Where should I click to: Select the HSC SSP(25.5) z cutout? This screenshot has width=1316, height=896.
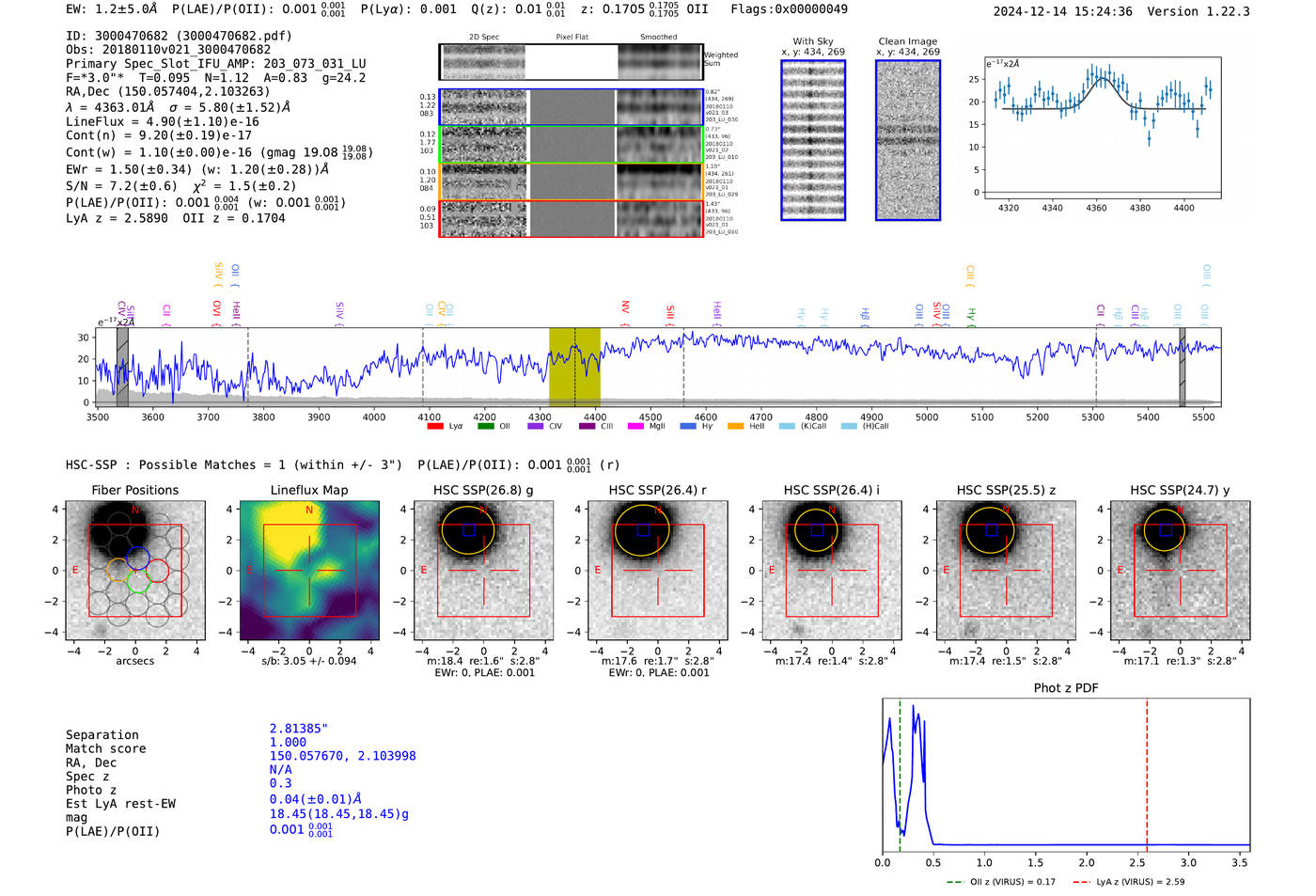(x=1006, y=570)
